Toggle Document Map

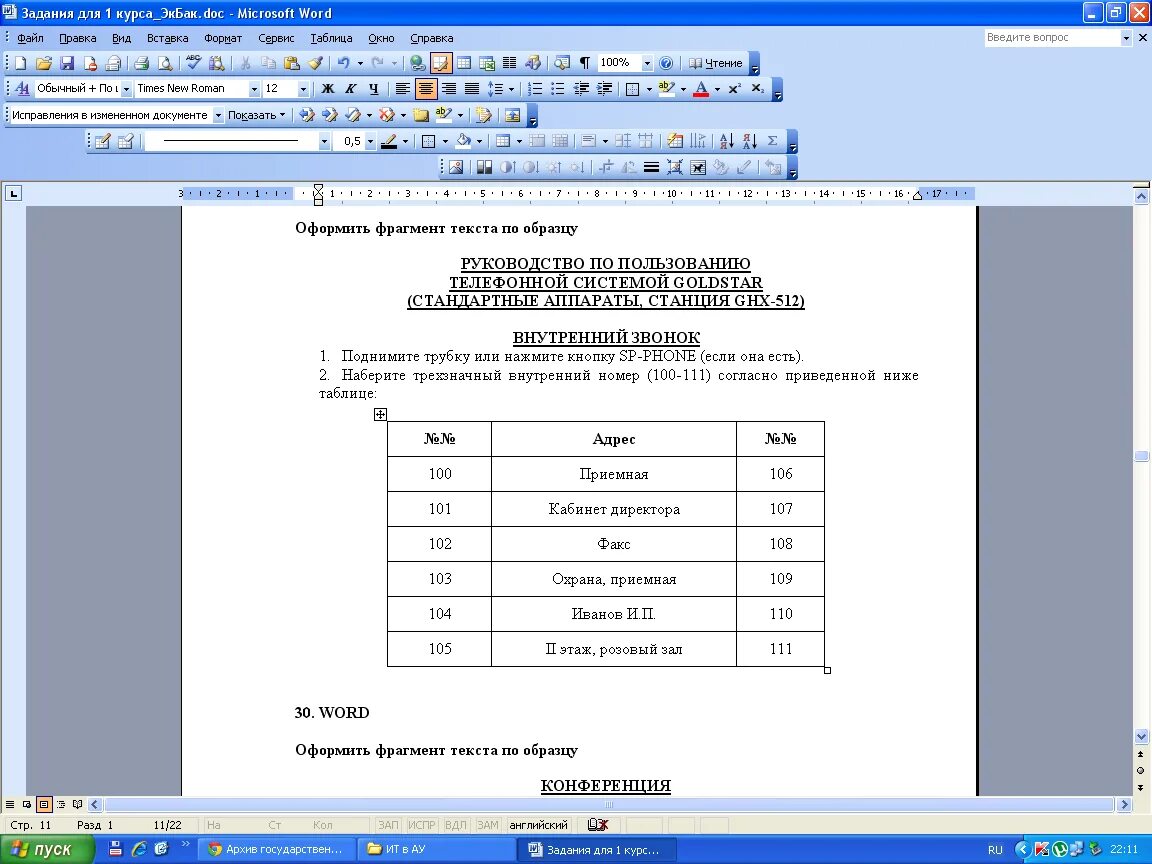tap(562, 63)
